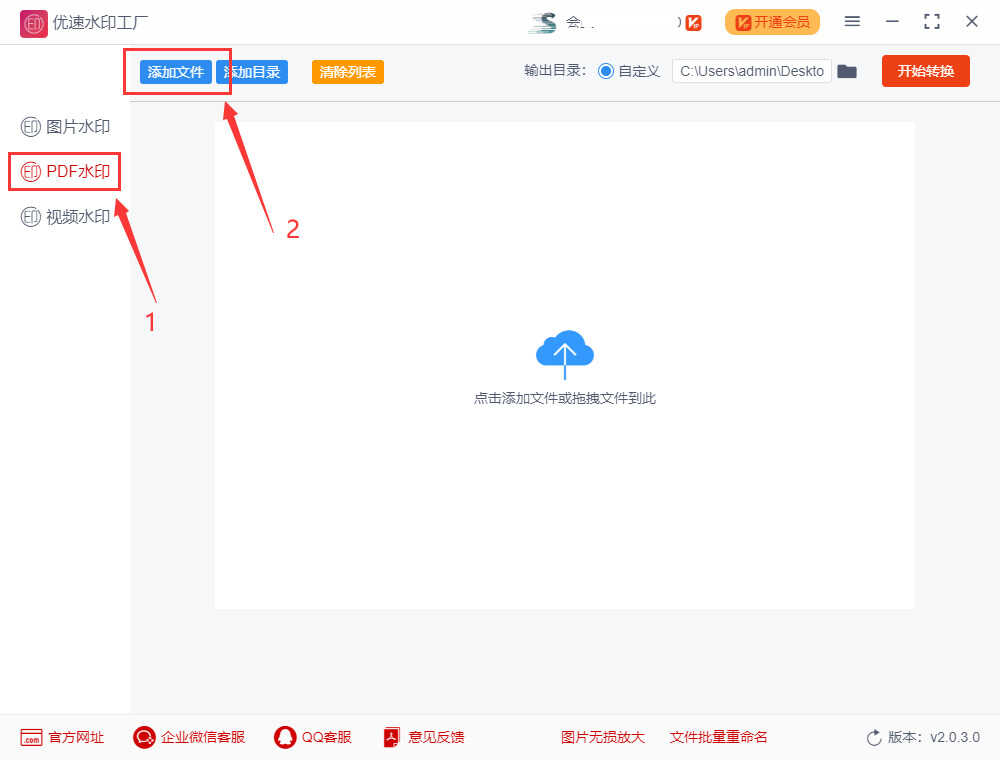This screenshot has width=1000, height=760.
Task: Click the output directory path field
Action: [x=752, y=71]
